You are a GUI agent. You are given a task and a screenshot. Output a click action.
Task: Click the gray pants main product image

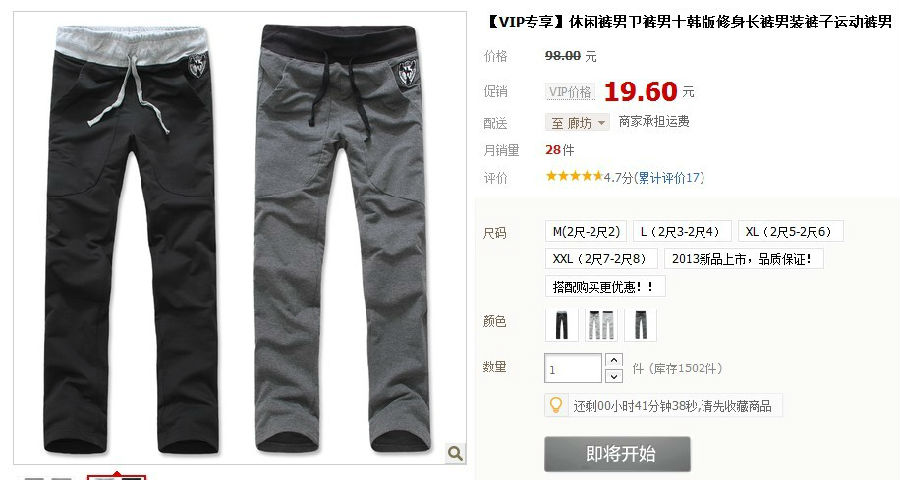click(x=342, y=238)
